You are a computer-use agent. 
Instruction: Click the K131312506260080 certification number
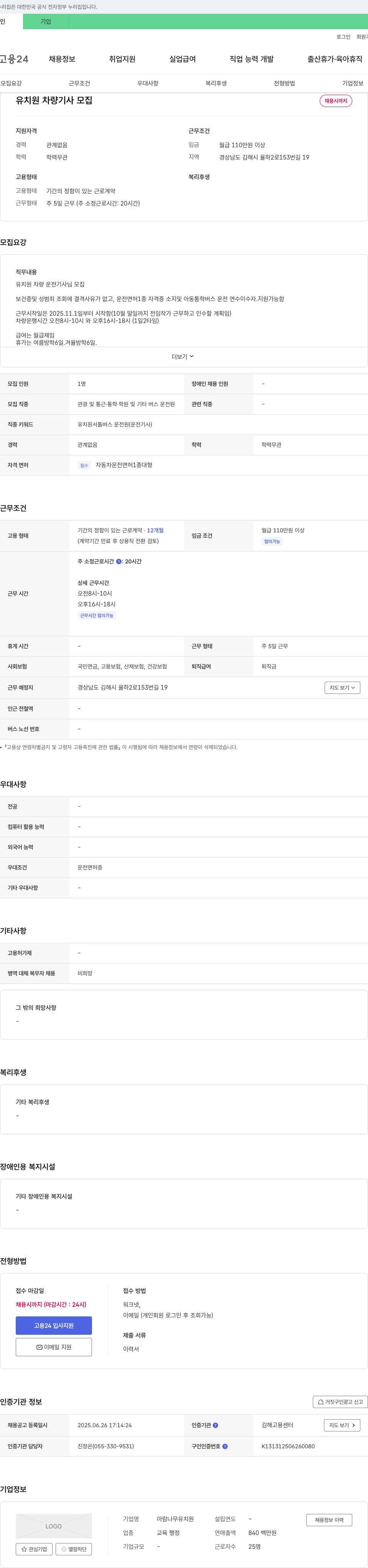(288, 1446)
